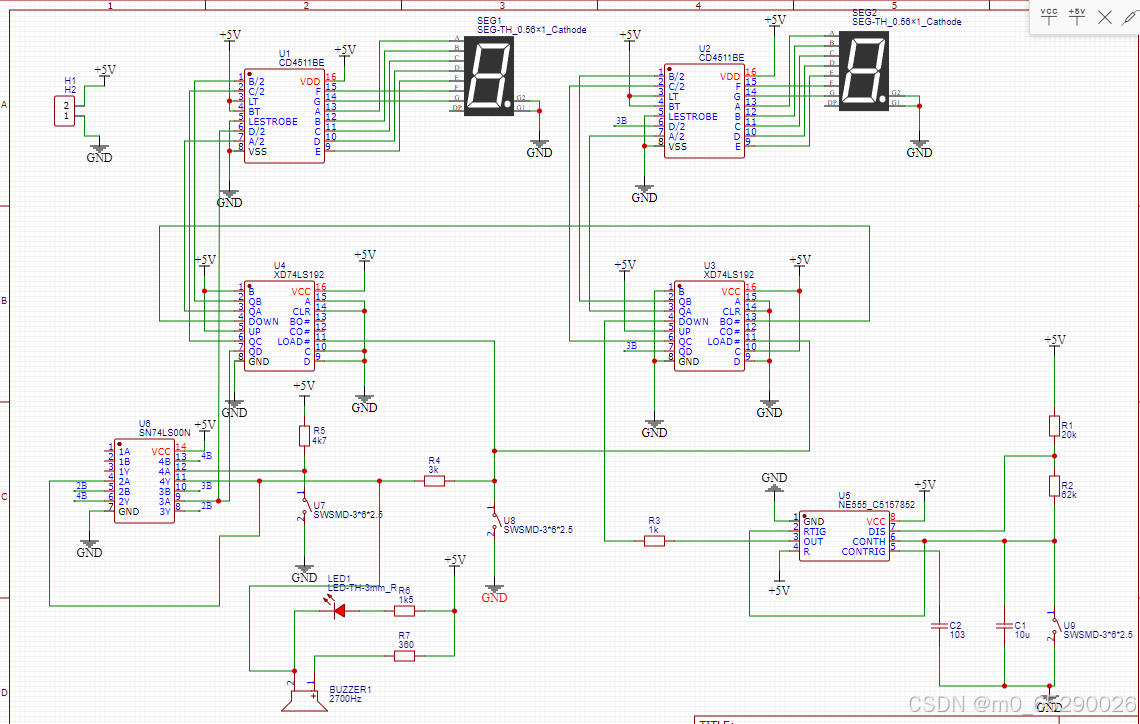
Task: Select the +5V power flag tool
Action: click(1077, 16)
